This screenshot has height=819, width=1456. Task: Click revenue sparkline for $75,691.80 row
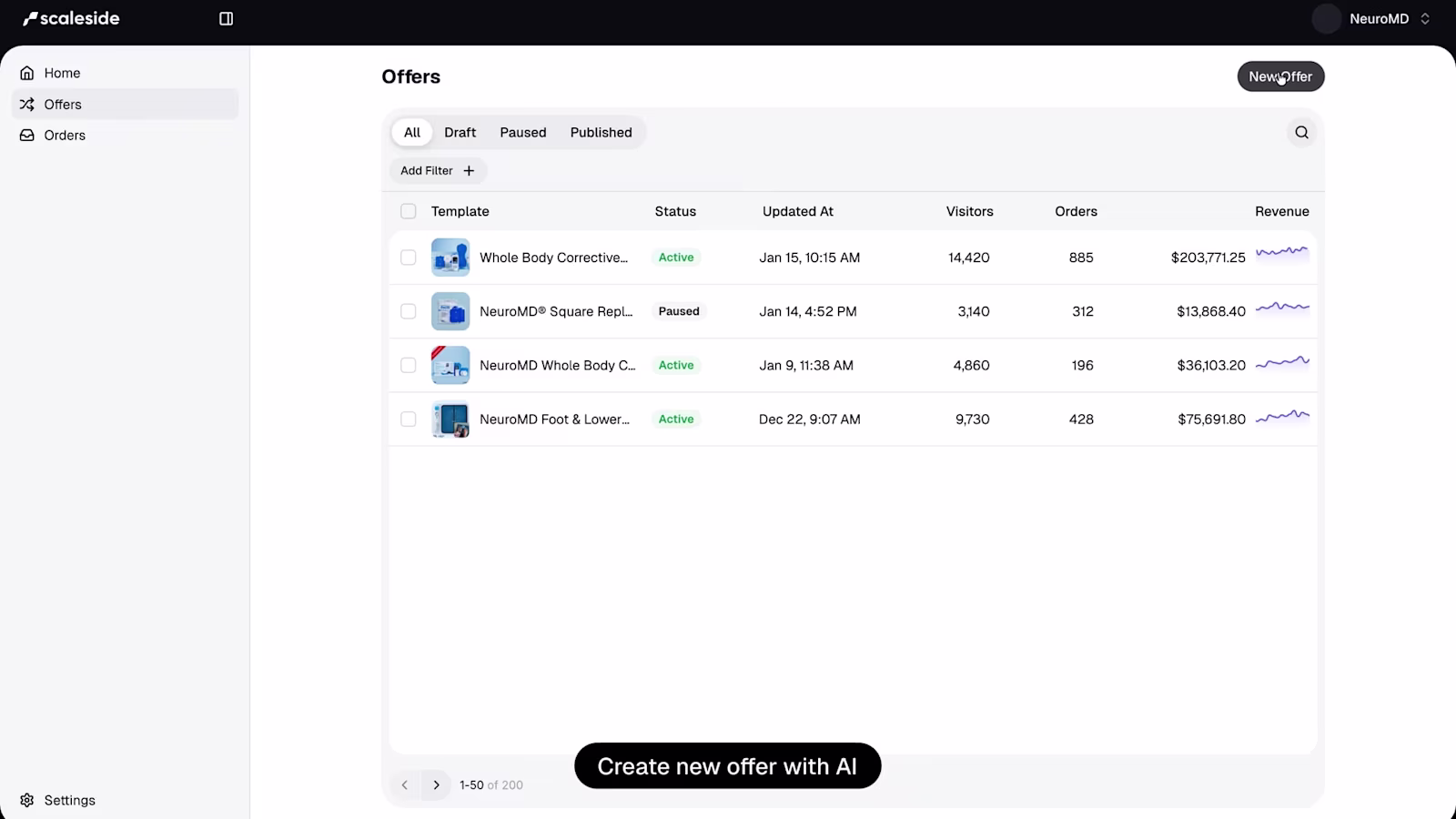pos(1282,416)
